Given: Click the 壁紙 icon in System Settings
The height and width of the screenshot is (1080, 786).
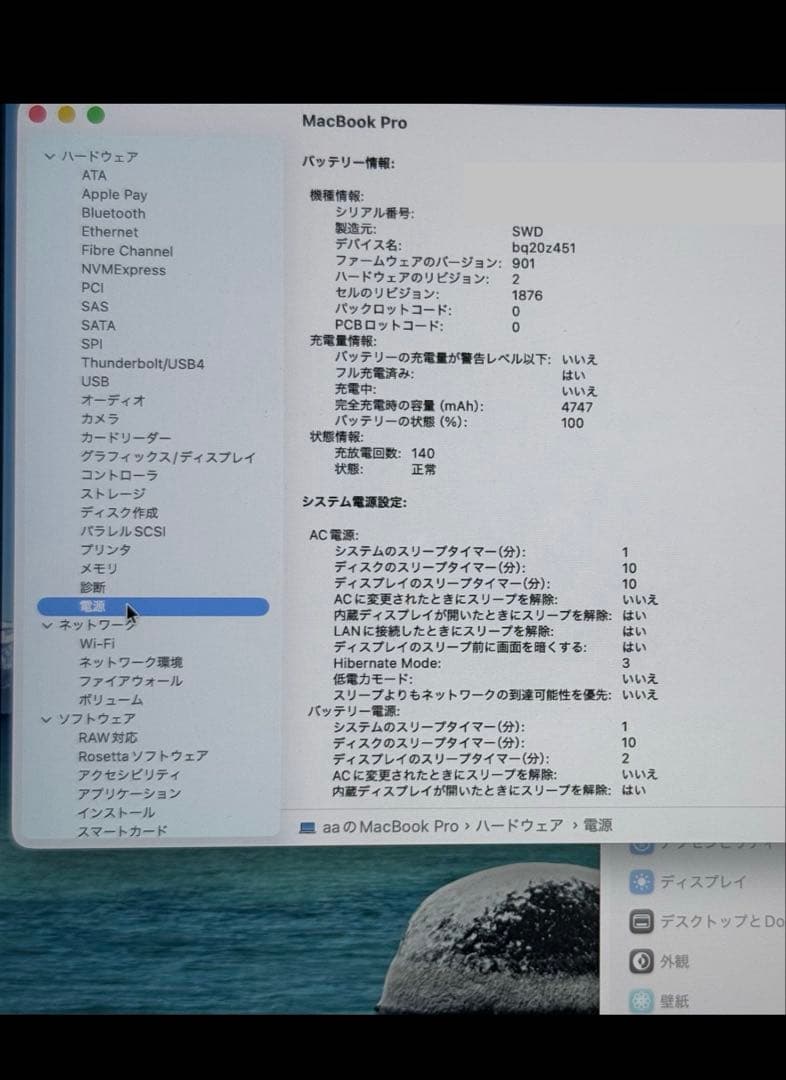Looking at the screenshot, I should (x=641, y=1001).
